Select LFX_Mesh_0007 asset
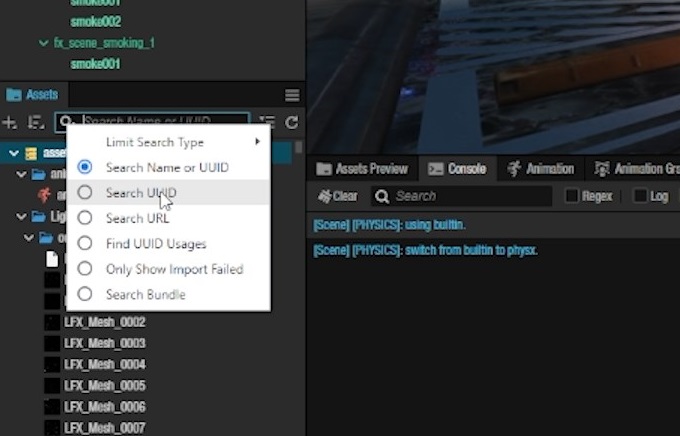The height and width of the screenshot is (436, 680). click(x=105, y=428)
